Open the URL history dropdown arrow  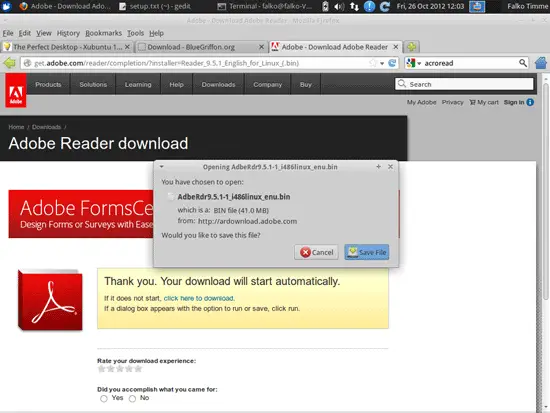382,64
